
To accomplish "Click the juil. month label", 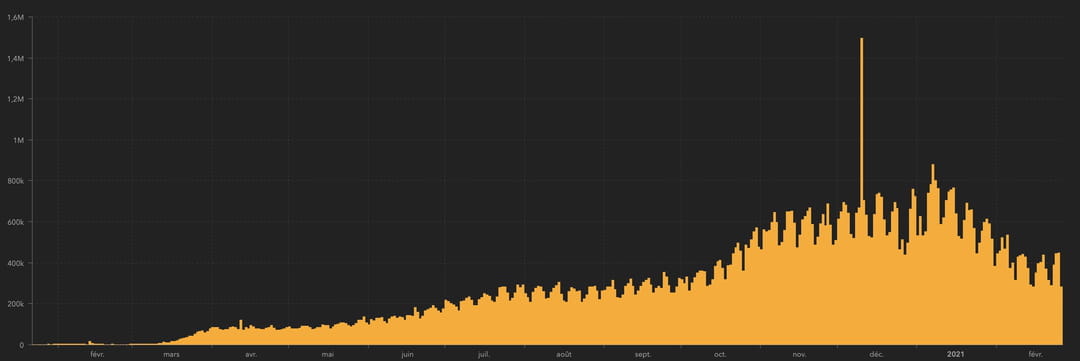I will tap(484, 354).
